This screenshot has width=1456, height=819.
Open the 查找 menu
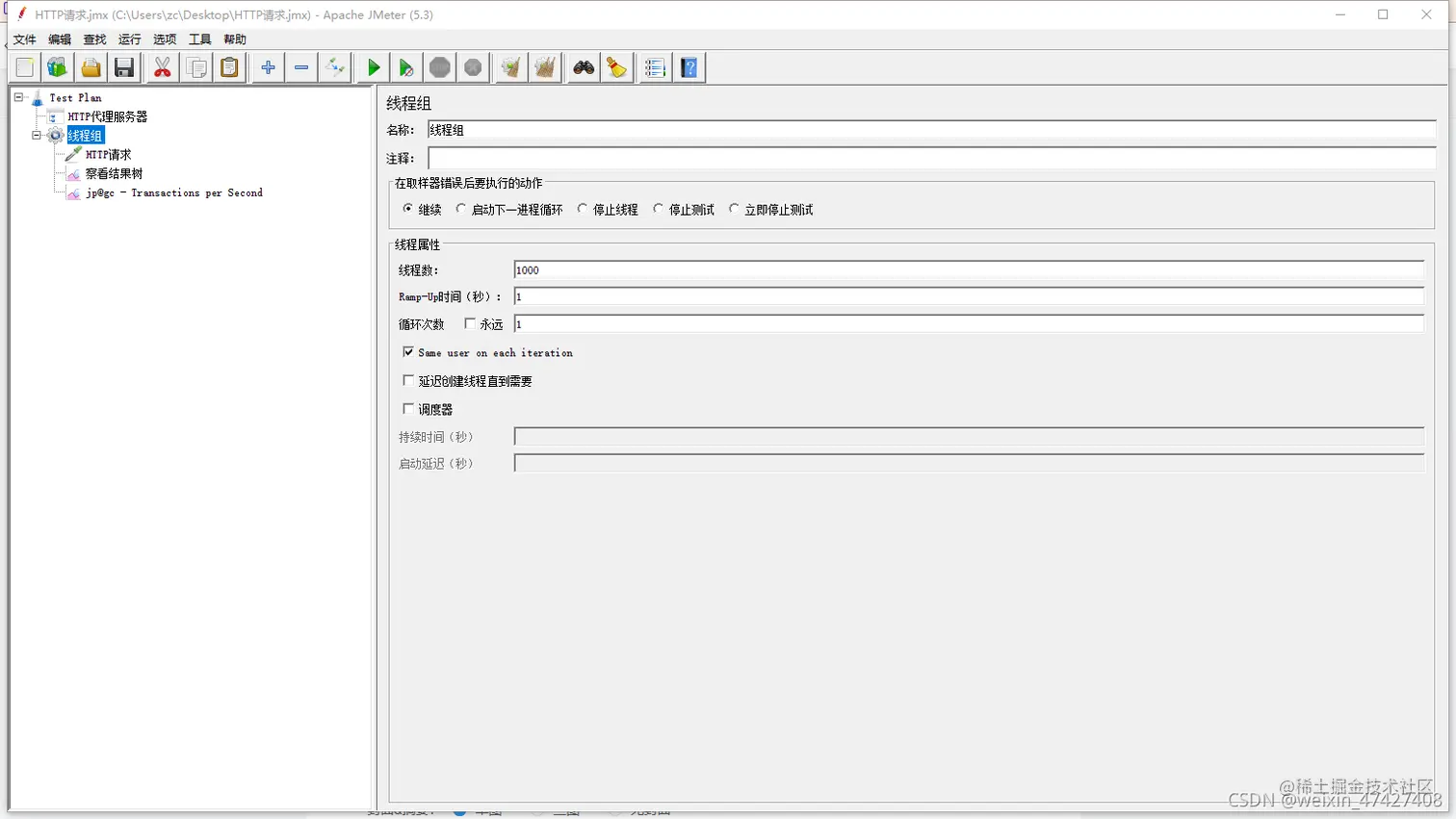[94, 39]
